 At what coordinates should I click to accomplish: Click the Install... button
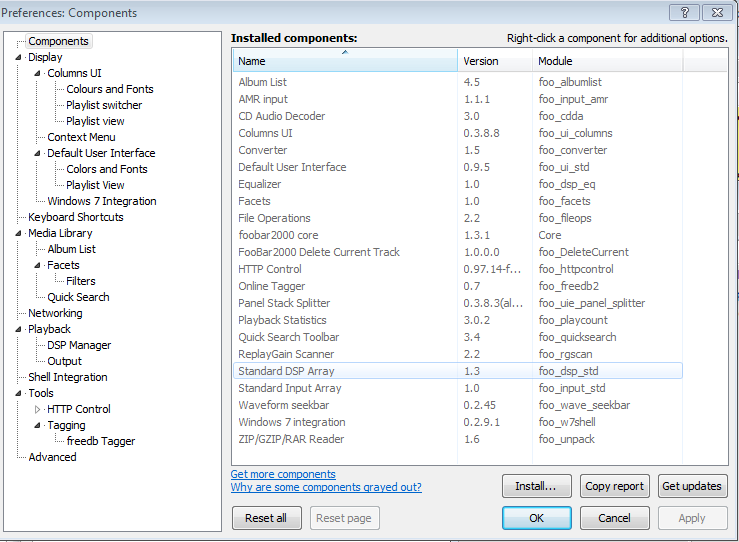tap(537, 486)
